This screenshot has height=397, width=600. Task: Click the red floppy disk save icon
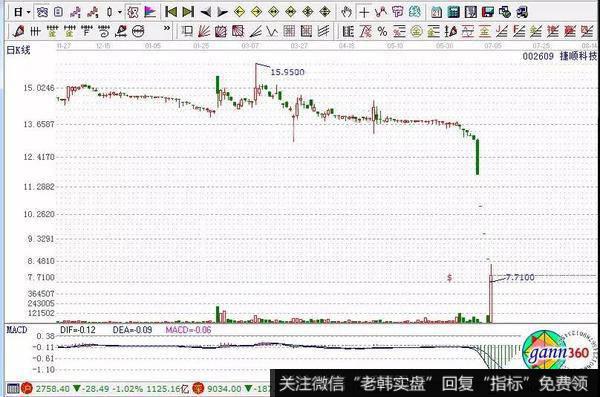[488, 12]
